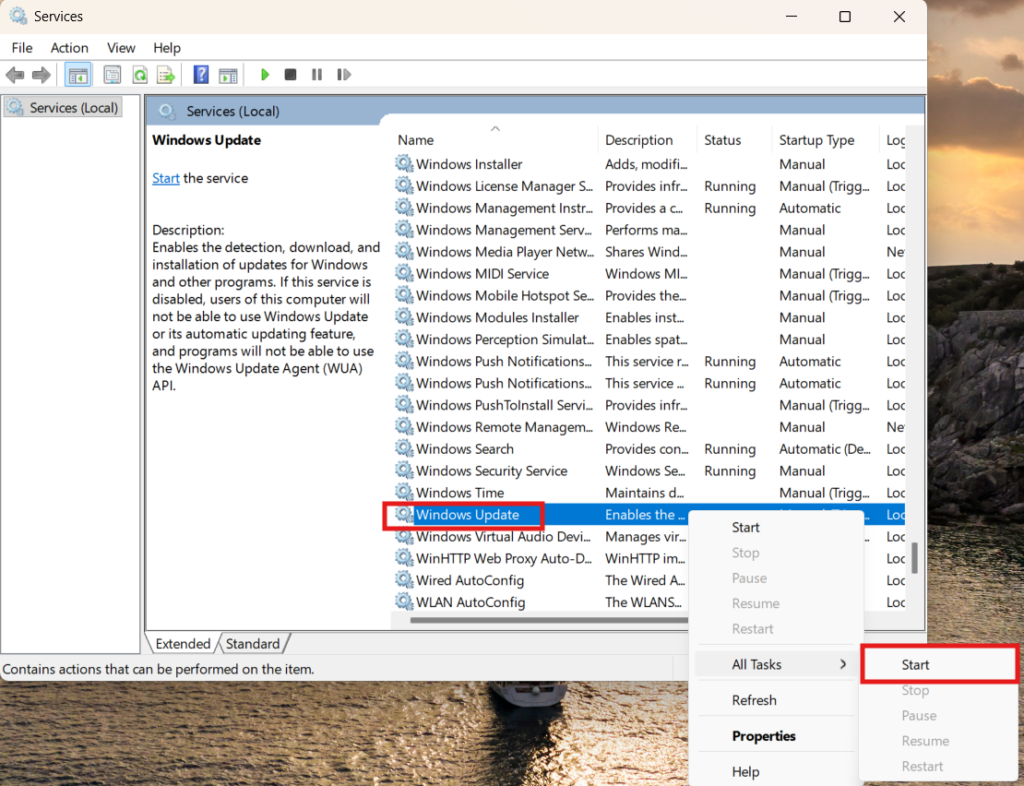Click the Pause Service toolbar icon
The image size is (1024, 786).
[x=317, y=74]
